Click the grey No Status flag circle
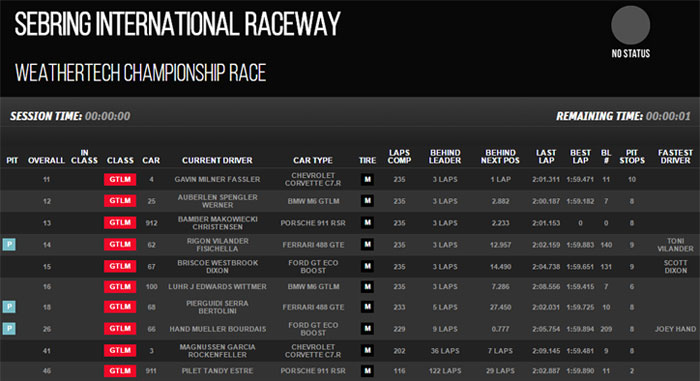700x381 pixels. [630, 25]
